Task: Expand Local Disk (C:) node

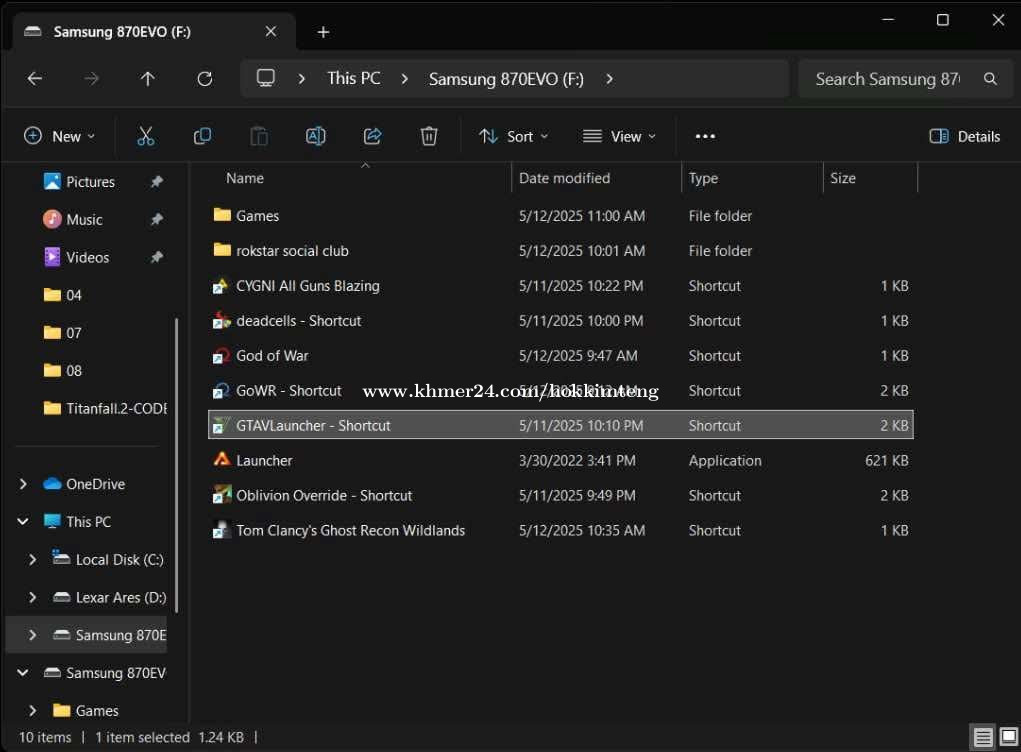Action: 33,559
